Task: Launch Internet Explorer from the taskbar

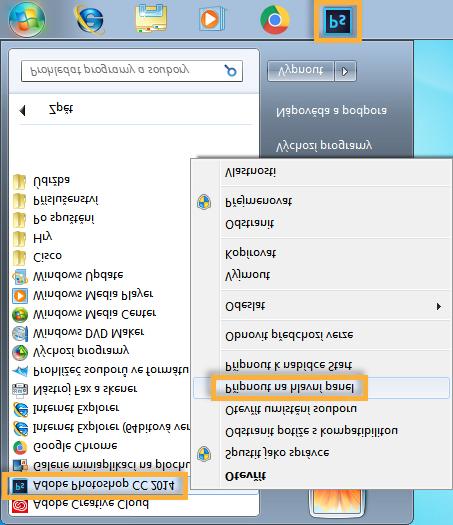Action: [x=89, y=19]
